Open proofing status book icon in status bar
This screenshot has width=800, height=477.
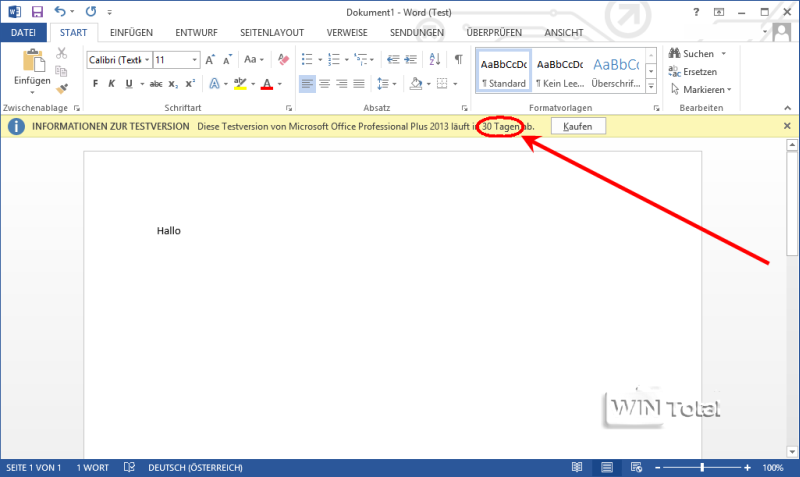coord(130,467)
